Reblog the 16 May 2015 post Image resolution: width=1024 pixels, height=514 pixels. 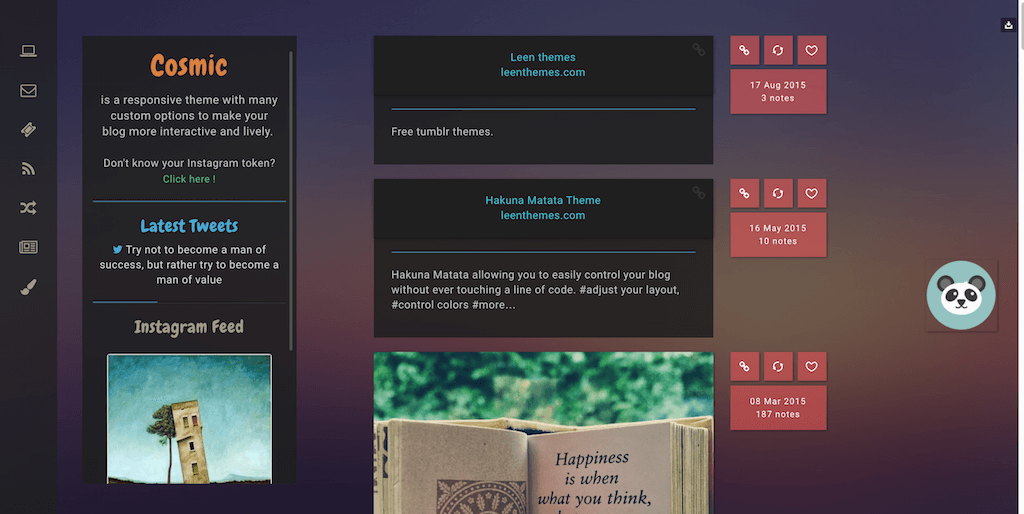[x=778, y=193]
